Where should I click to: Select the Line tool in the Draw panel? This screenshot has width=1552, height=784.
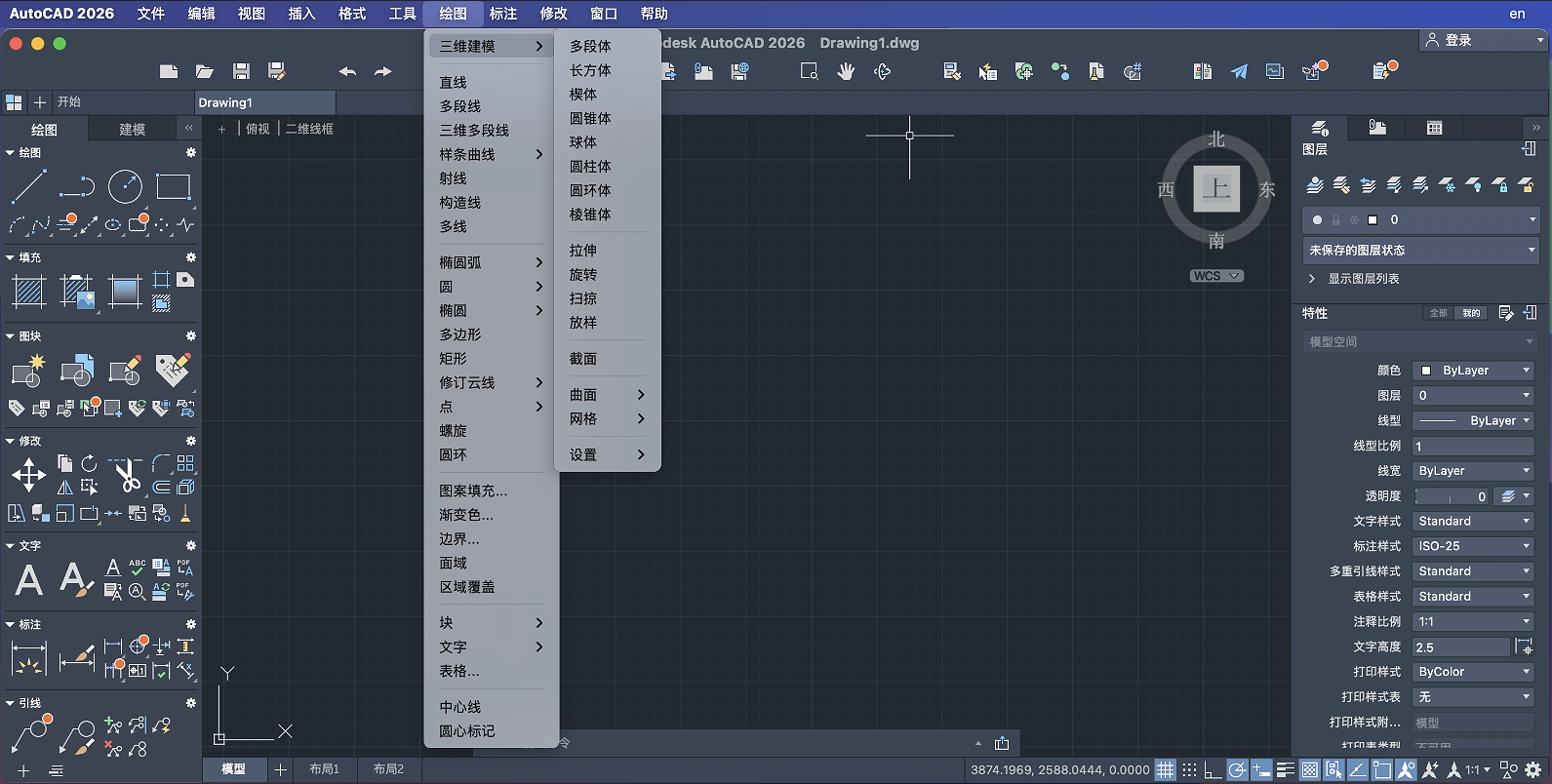[x=28, y=186]
